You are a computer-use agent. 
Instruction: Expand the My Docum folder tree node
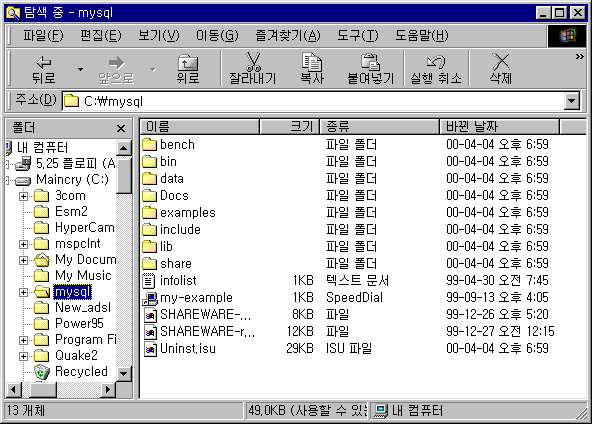23,260
